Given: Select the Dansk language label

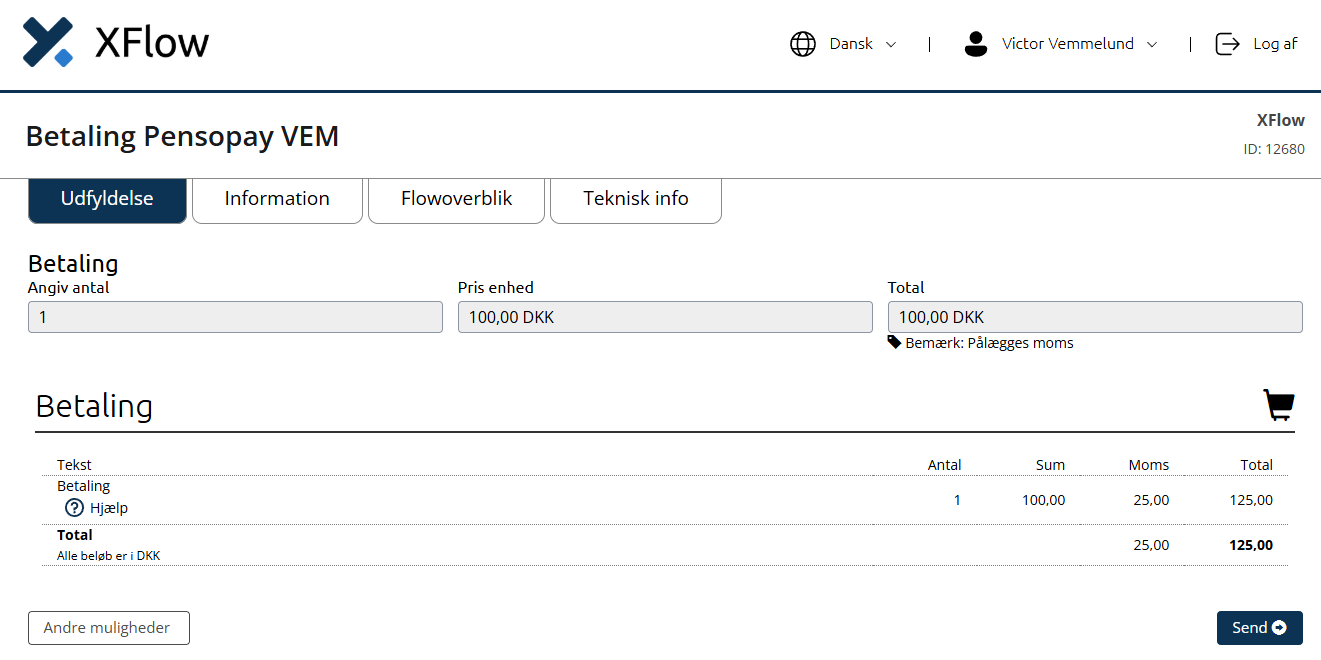Looking at the screenshot, I should (851, 44).
